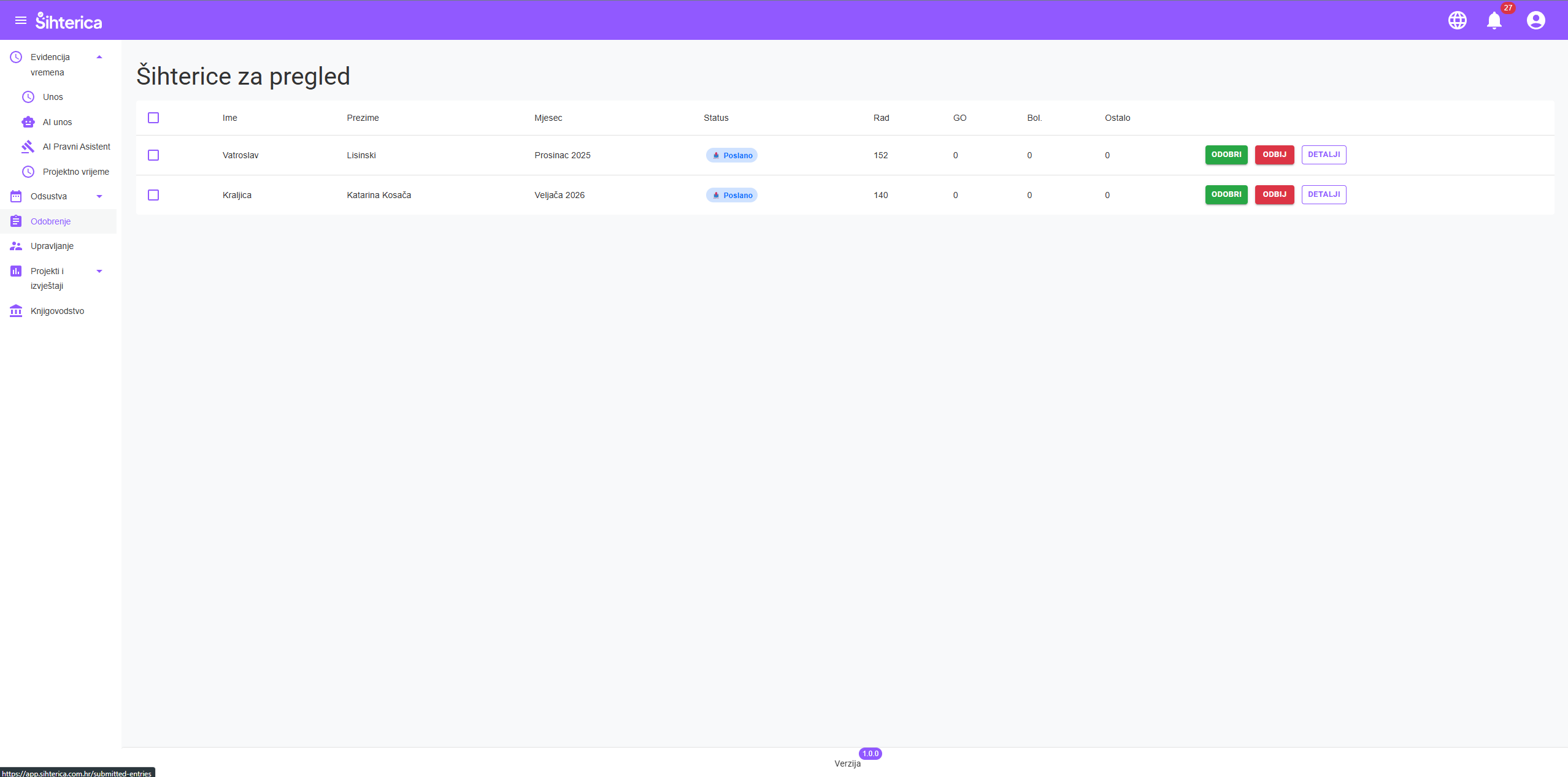Click the language globe icon
1568x777 pixels.
[1458, 20]
